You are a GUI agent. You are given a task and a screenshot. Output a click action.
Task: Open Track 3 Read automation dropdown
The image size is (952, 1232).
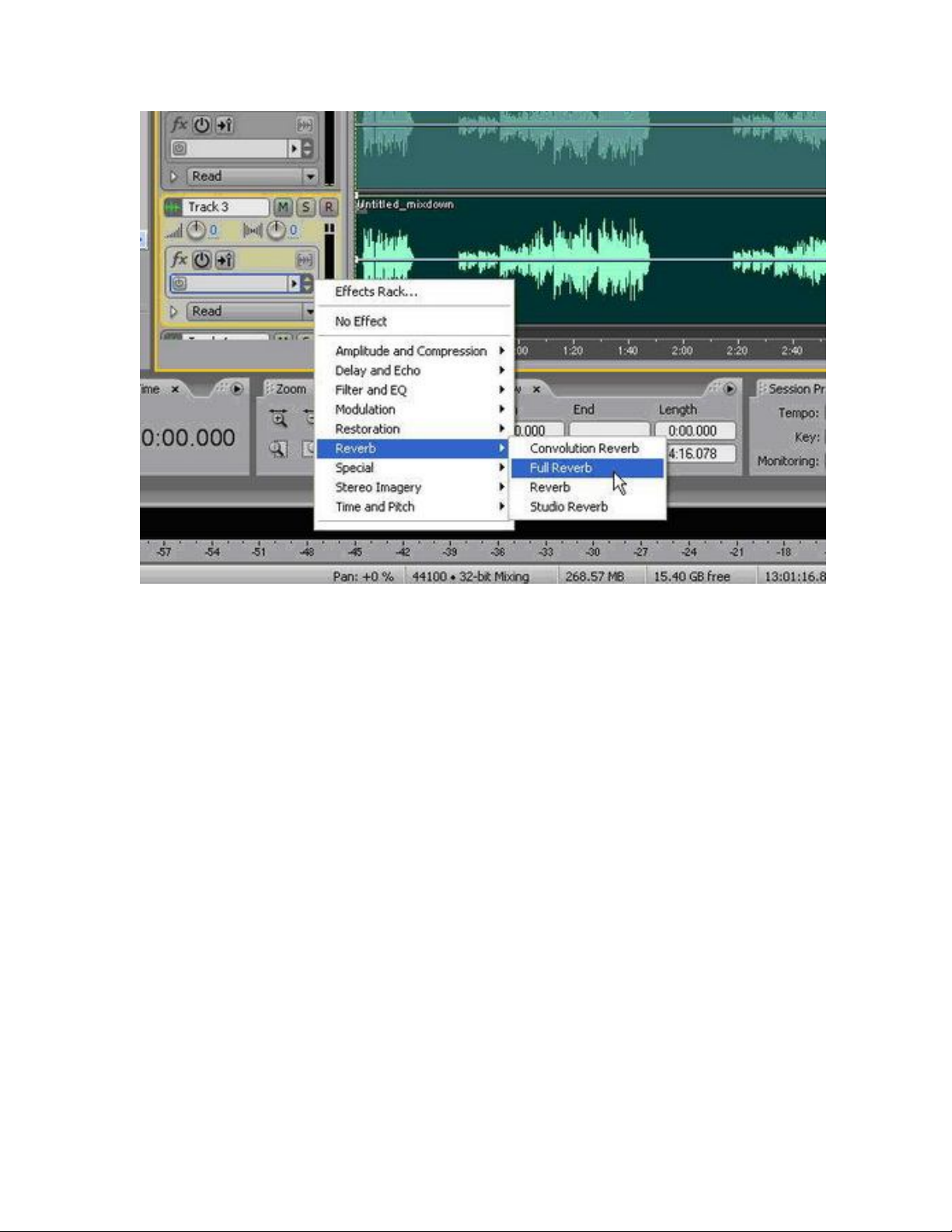[x=309, y=311]
